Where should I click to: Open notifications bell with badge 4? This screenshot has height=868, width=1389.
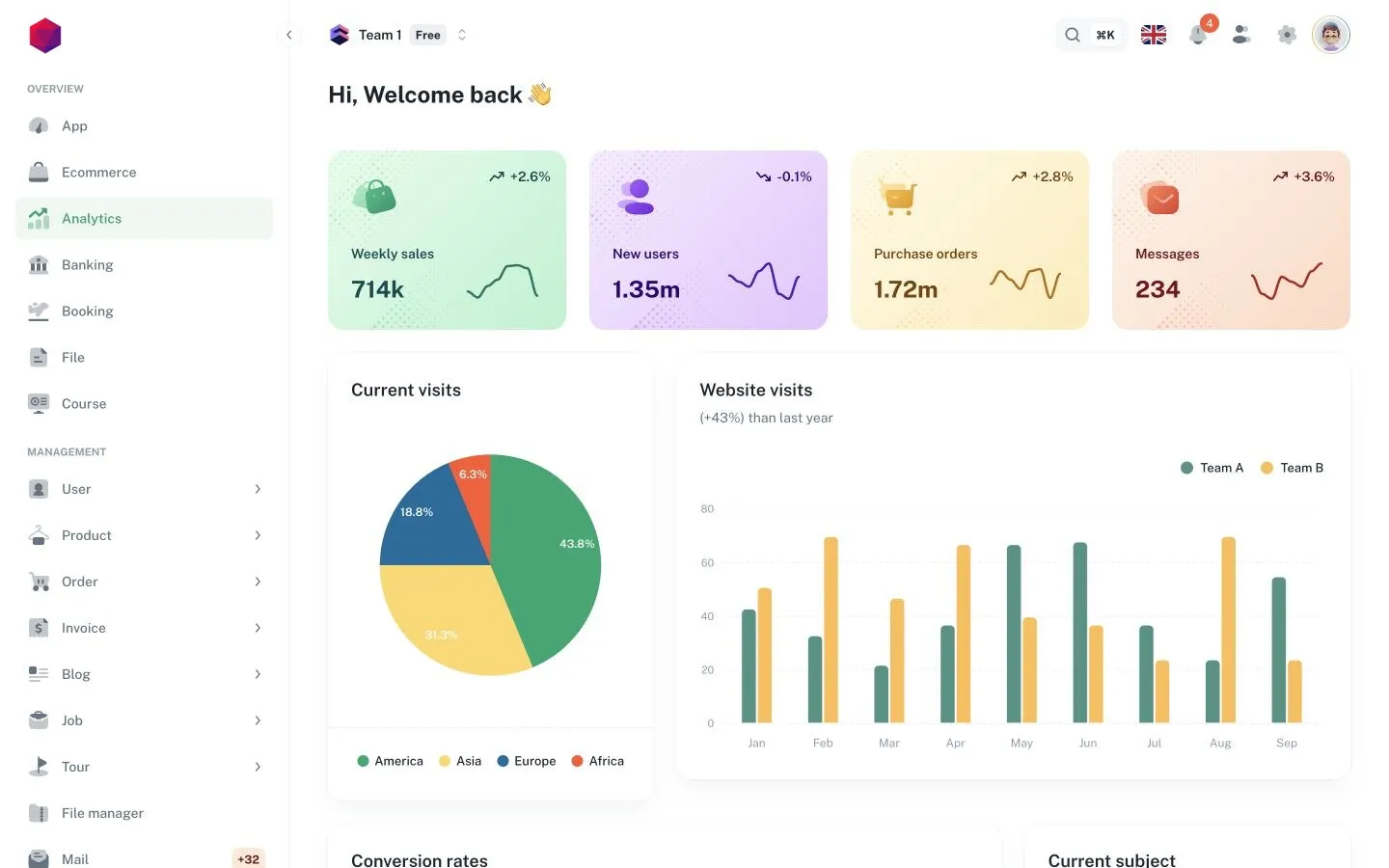(1199, 35)
